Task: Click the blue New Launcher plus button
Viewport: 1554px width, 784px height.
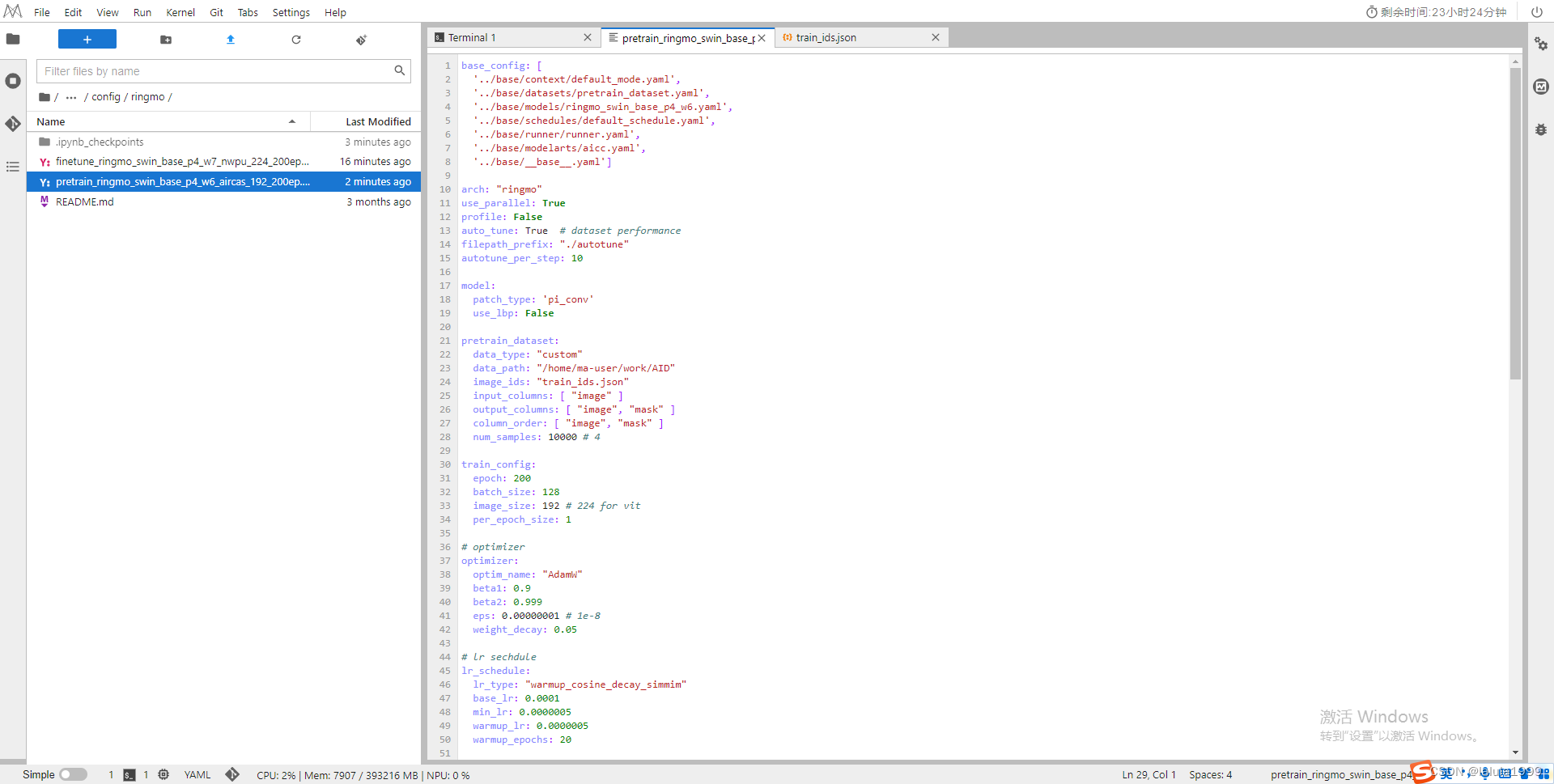Action: click(87, 39)
